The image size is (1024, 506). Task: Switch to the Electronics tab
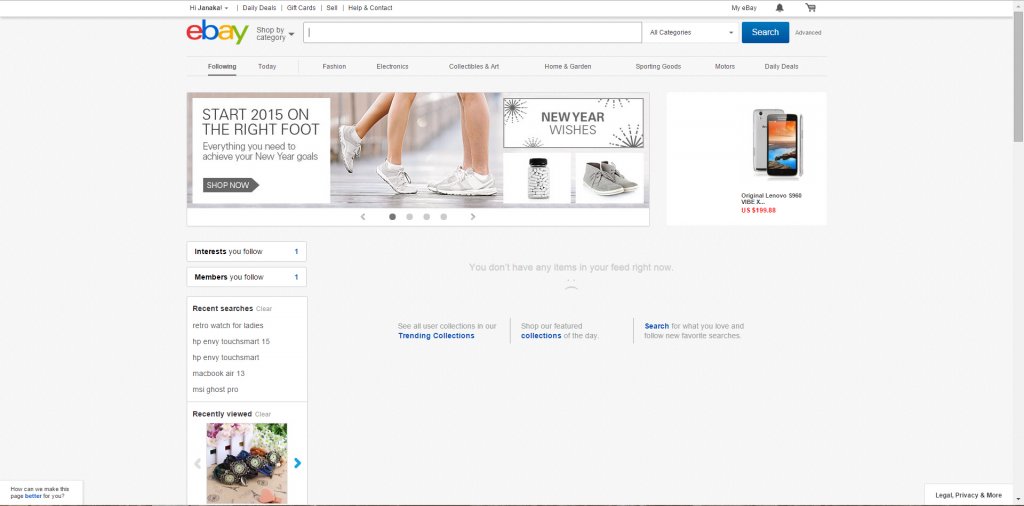pos(392,67)
